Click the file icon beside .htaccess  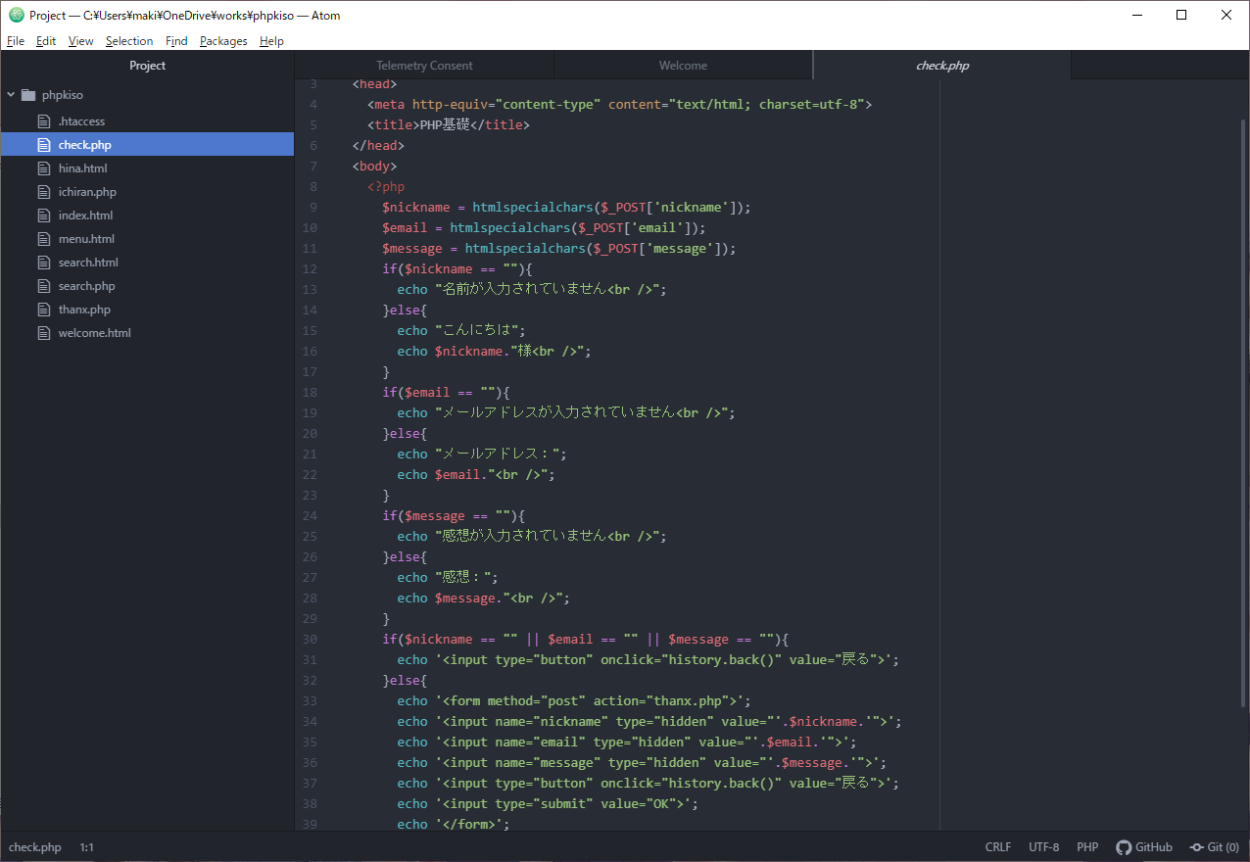[x=43, y=121]
